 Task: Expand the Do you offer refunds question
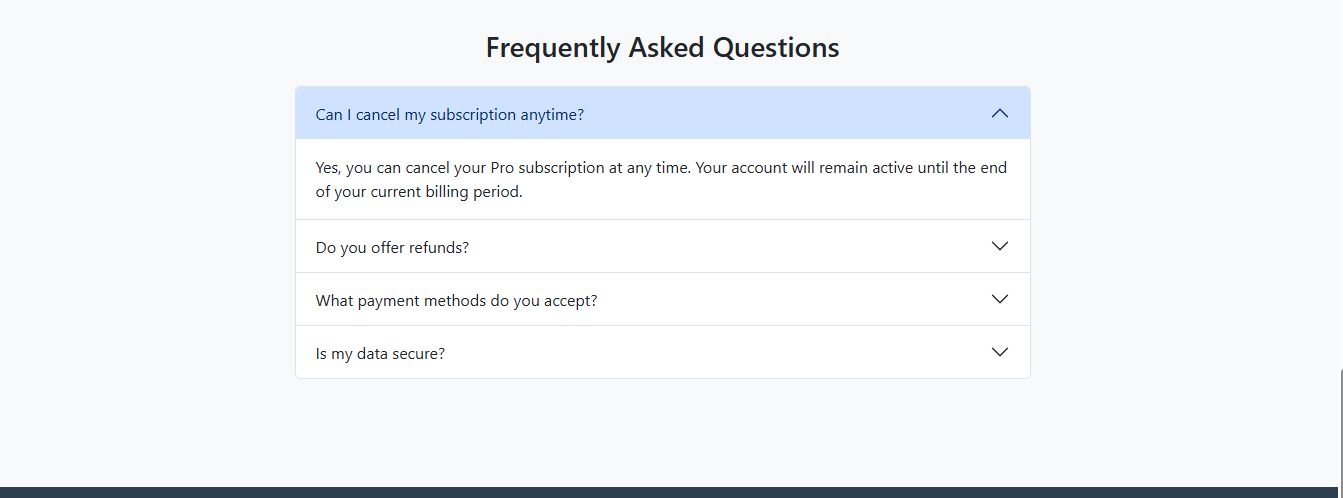pyautogui.click(x=392, y=247)
